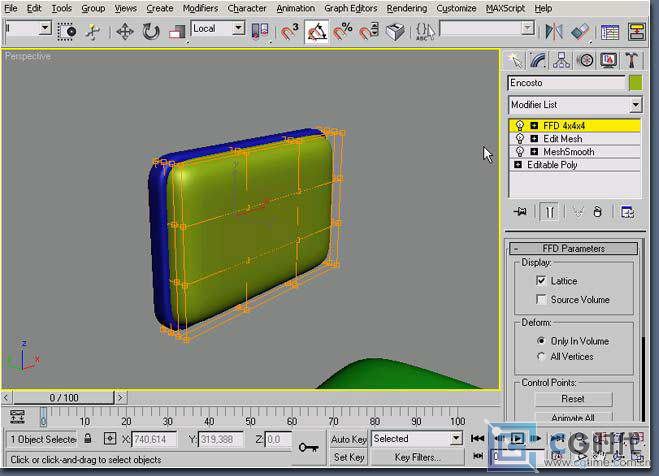Expand FFD 4x4x4 sub-object levels
The height and width of the screenshot is (476, 659).
tap(534, 126)
